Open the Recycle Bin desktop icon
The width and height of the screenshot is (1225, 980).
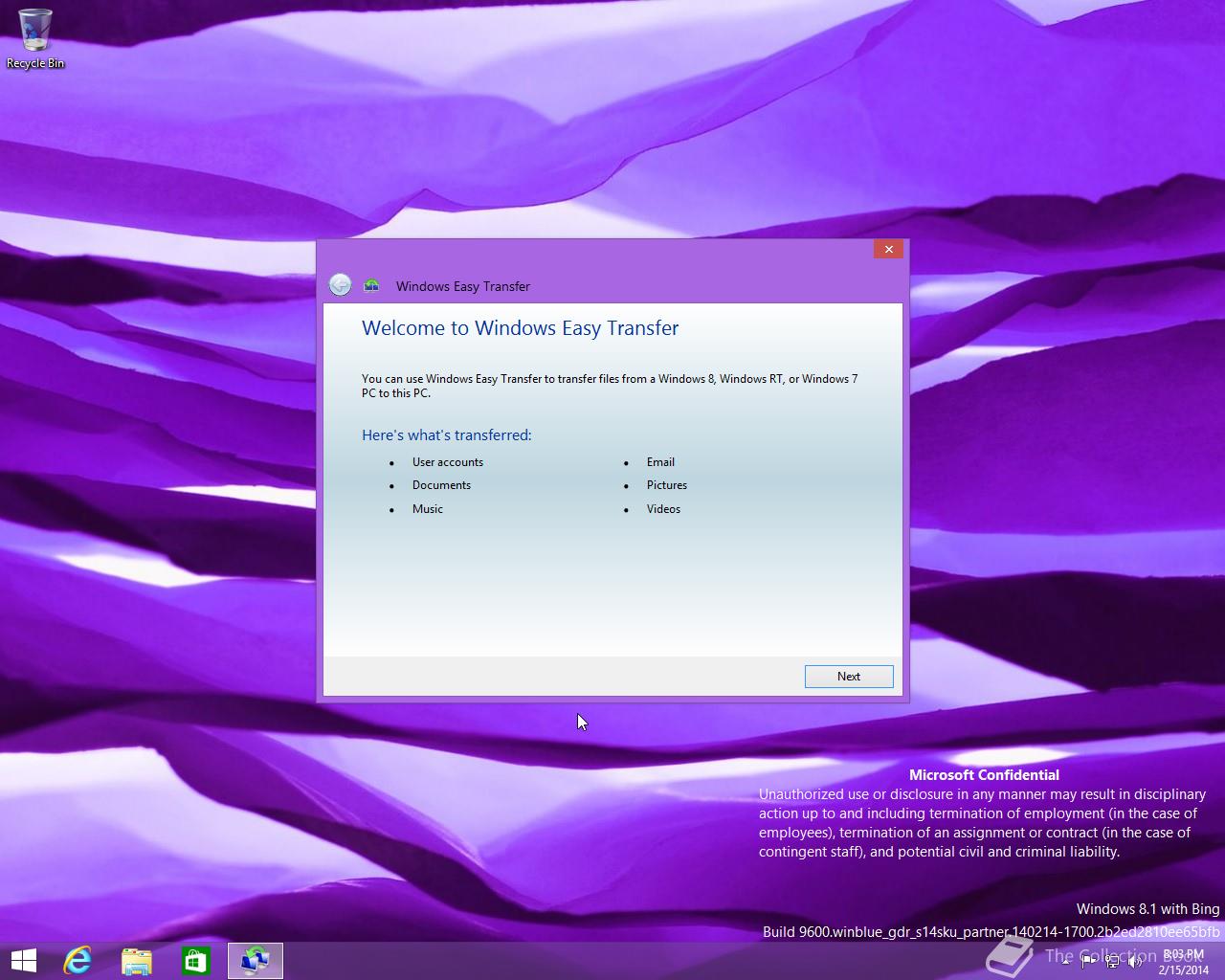pyautogui.click(x=35, y=39)
